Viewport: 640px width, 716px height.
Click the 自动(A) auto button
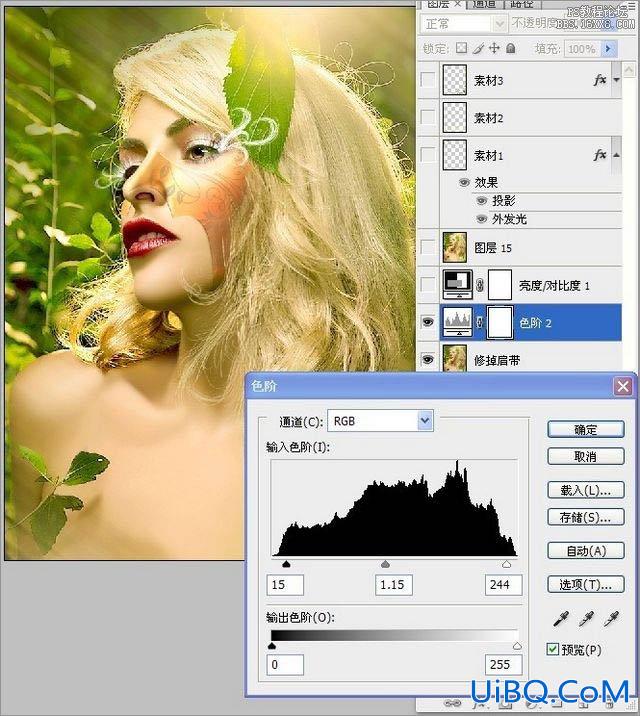pyautogui.click(x=586, y=551)
